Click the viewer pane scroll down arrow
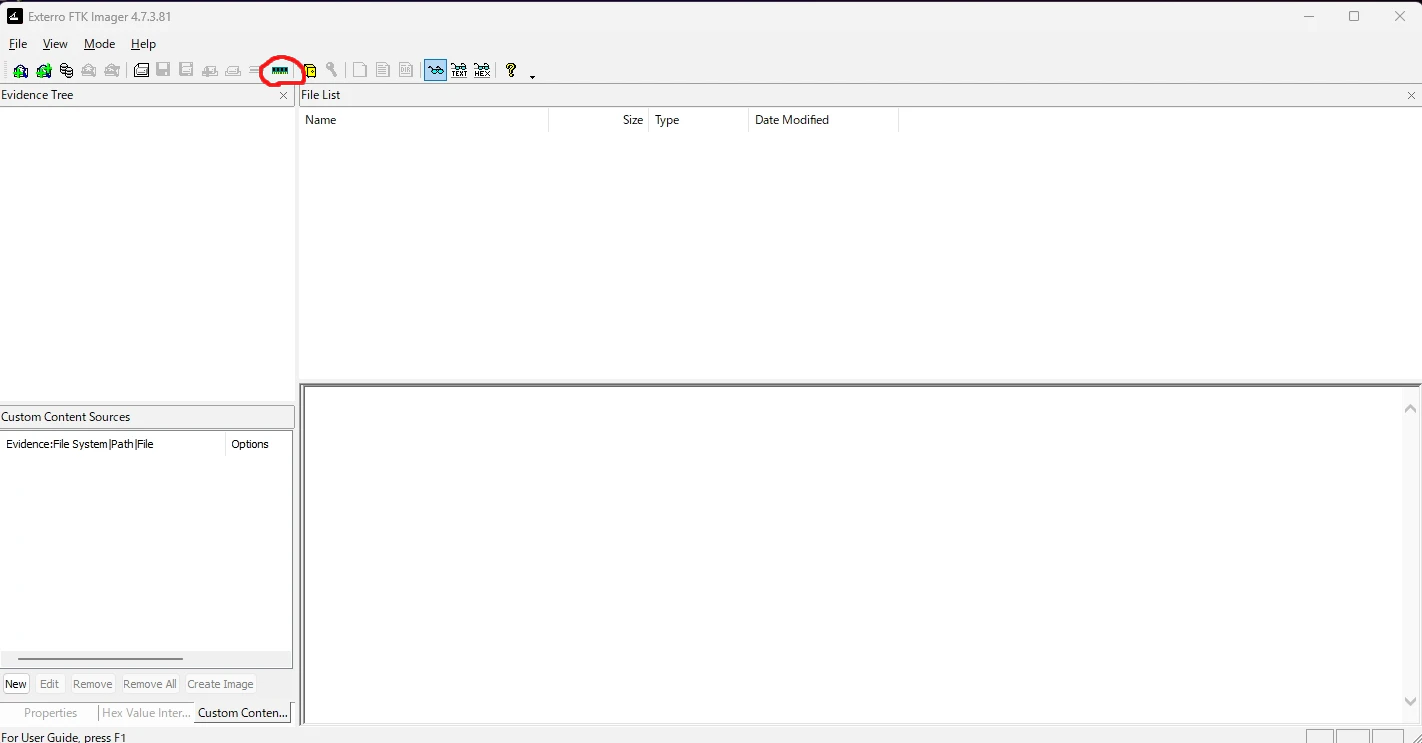Viewport: 1422px width, 743px height. 1410,702
